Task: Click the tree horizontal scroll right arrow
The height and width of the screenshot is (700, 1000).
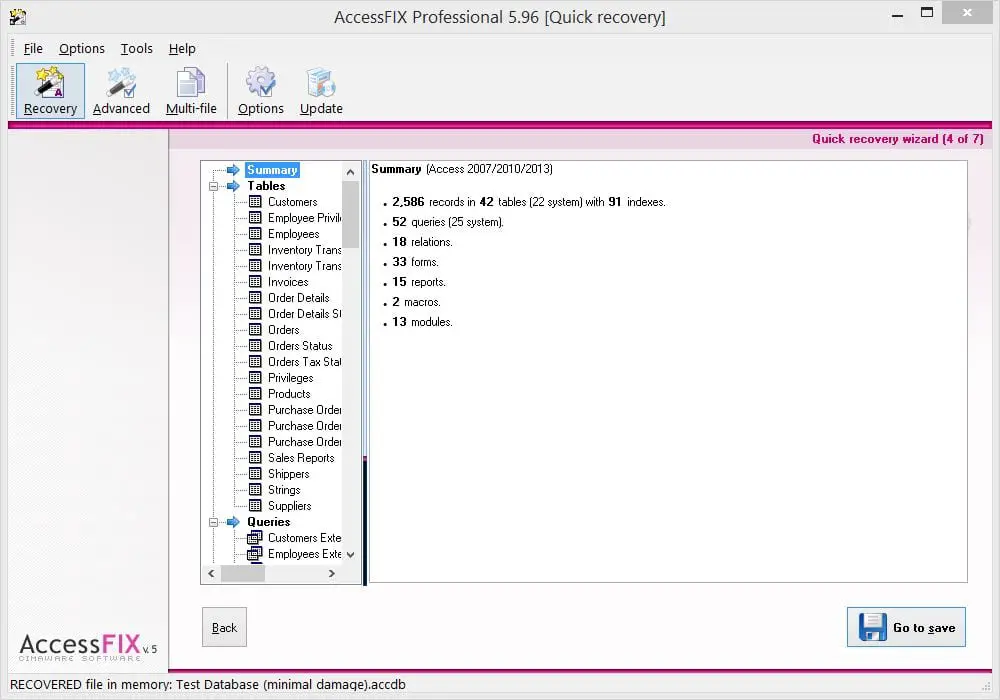Action: [332, 573]
